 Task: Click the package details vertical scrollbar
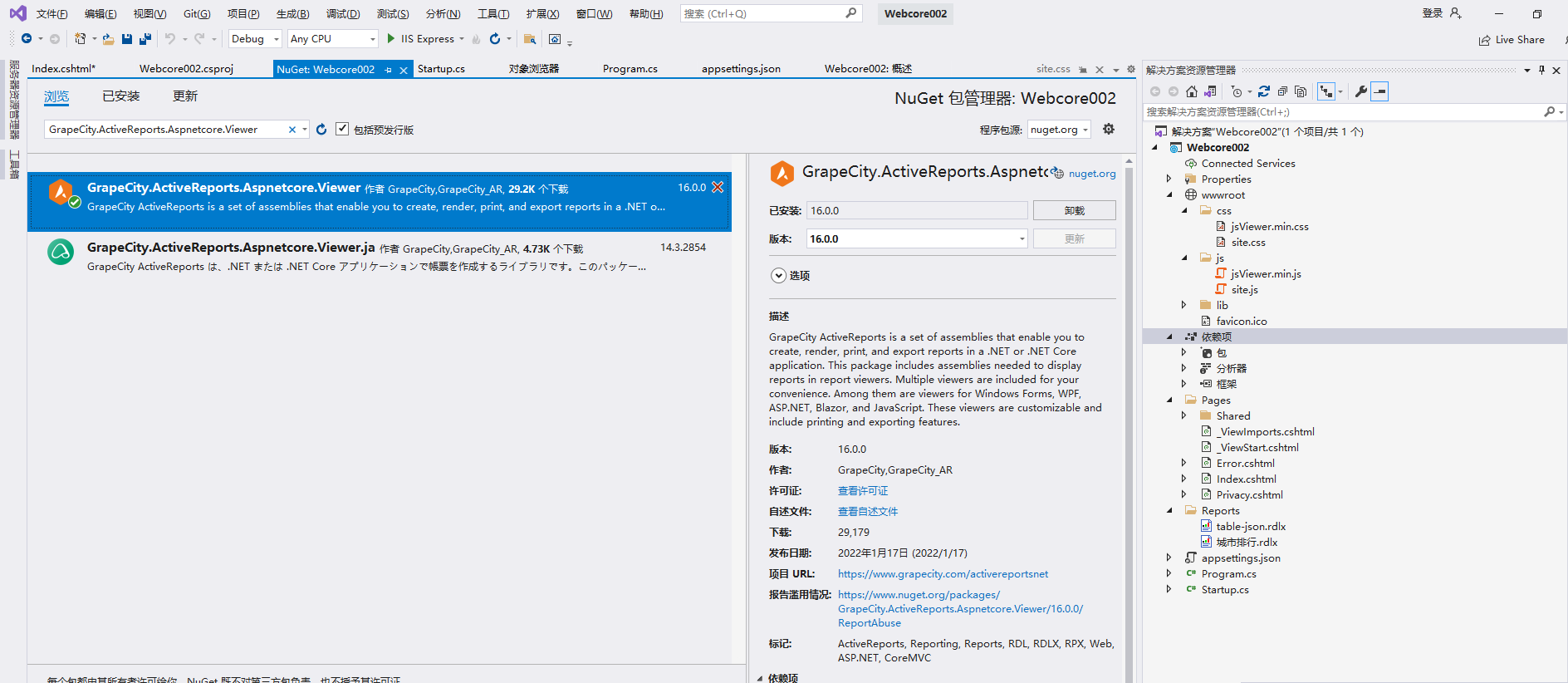click(1129, 415)
